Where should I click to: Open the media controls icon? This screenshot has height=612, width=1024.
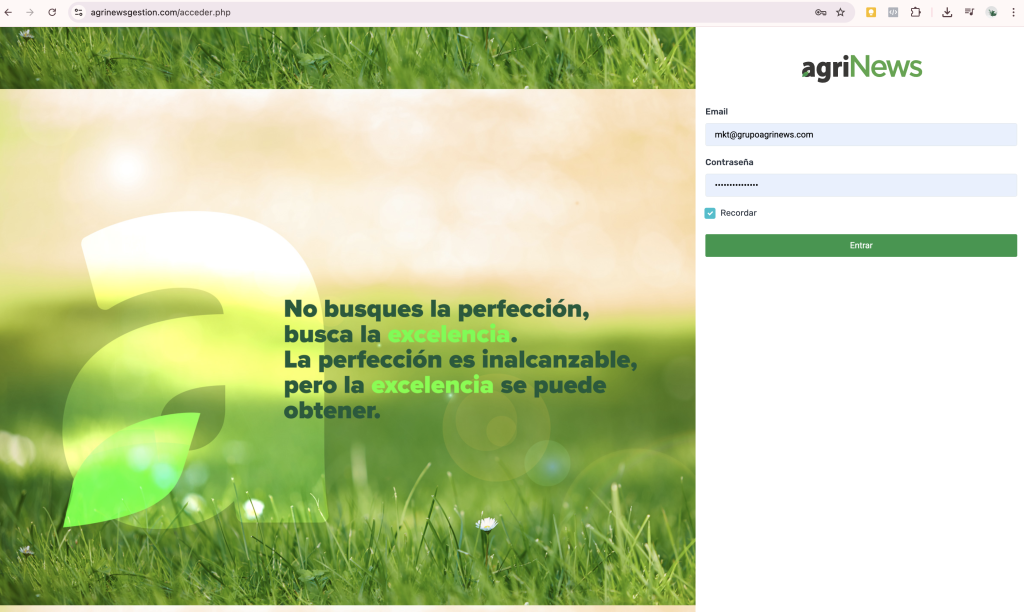click(969, 12)
